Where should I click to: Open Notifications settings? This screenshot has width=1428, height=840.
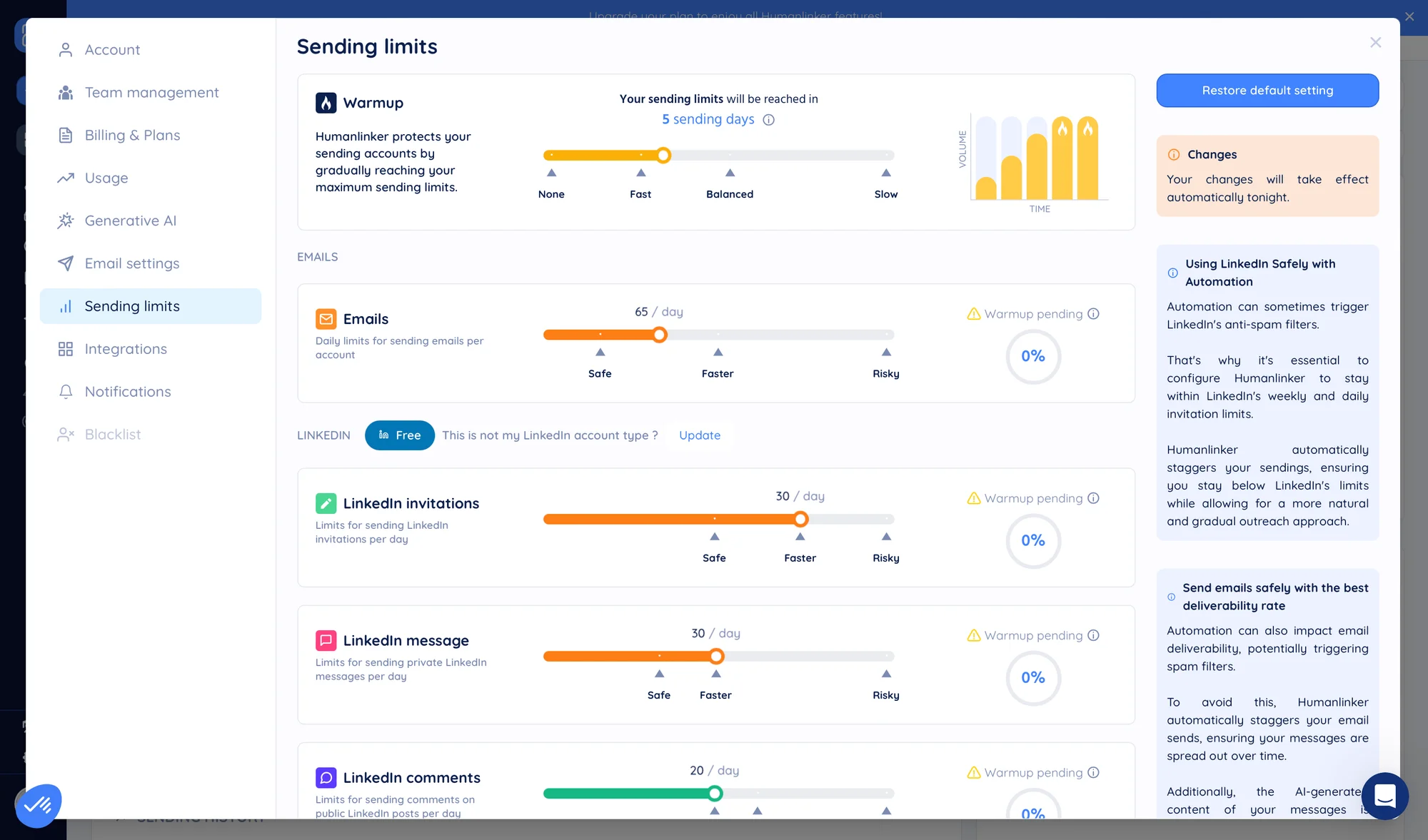tap(151, 392)
